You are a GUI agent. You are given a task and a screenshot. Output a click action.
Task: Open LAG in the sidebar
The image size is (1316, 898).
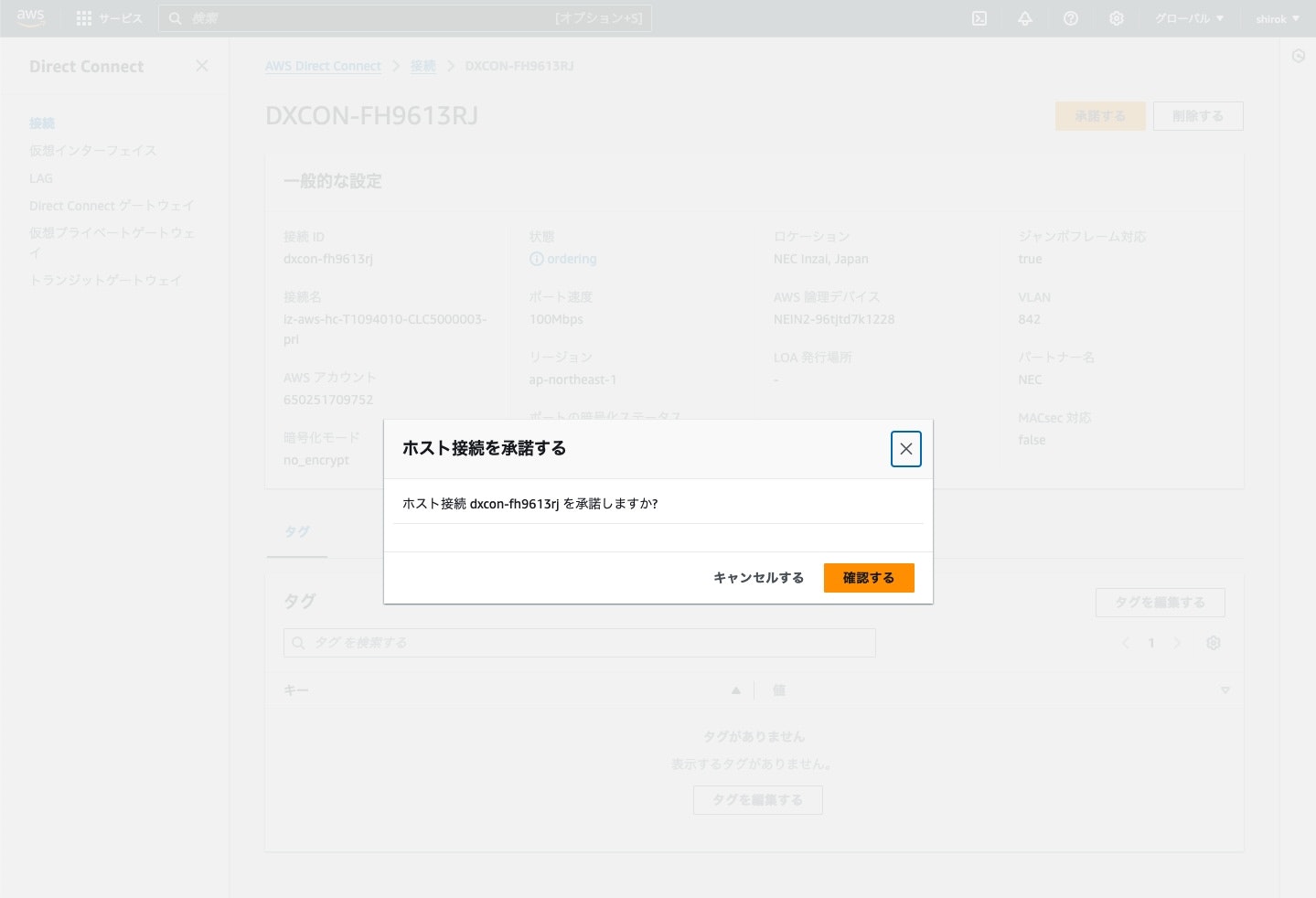[x=41, y=178]
